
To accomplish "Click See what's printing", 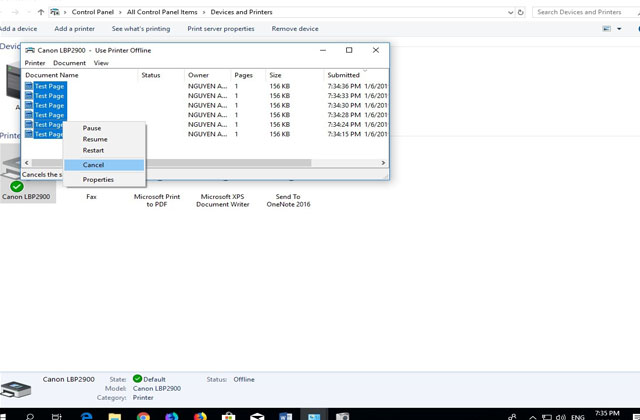I will pyautogui.click(x=141, y=29).
